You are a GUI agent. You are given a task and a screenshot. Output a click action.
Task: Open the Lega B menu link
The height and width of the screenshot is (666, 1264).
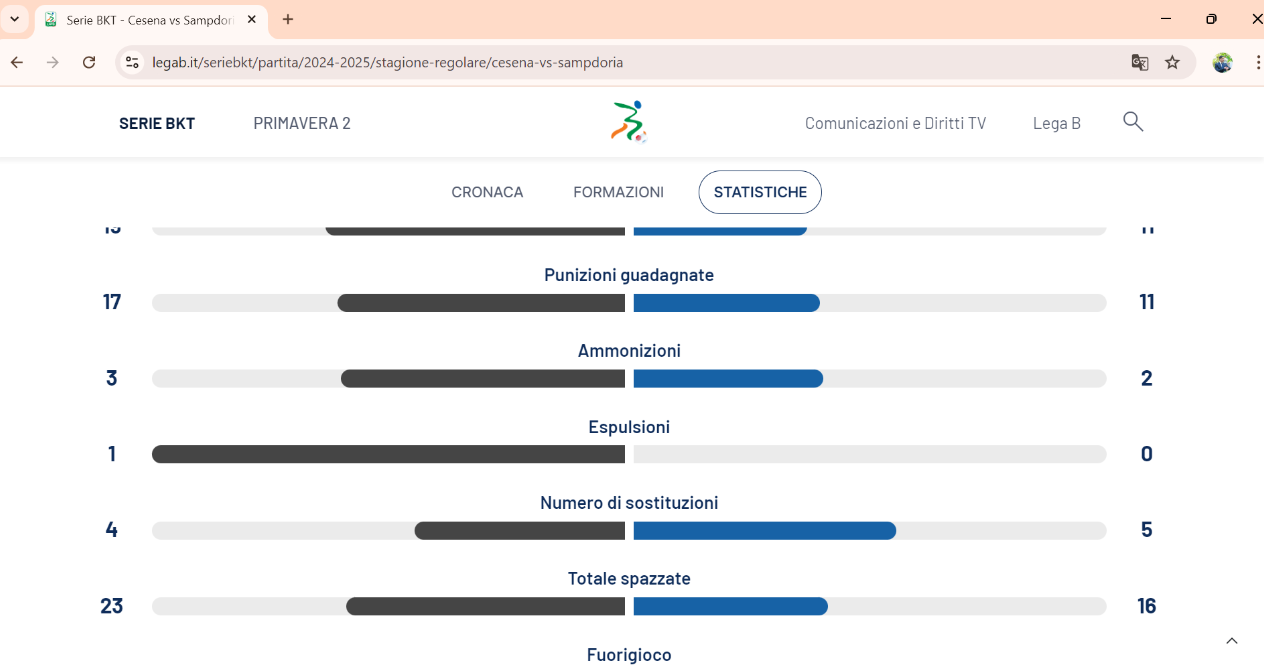[x=1056, y=123]
